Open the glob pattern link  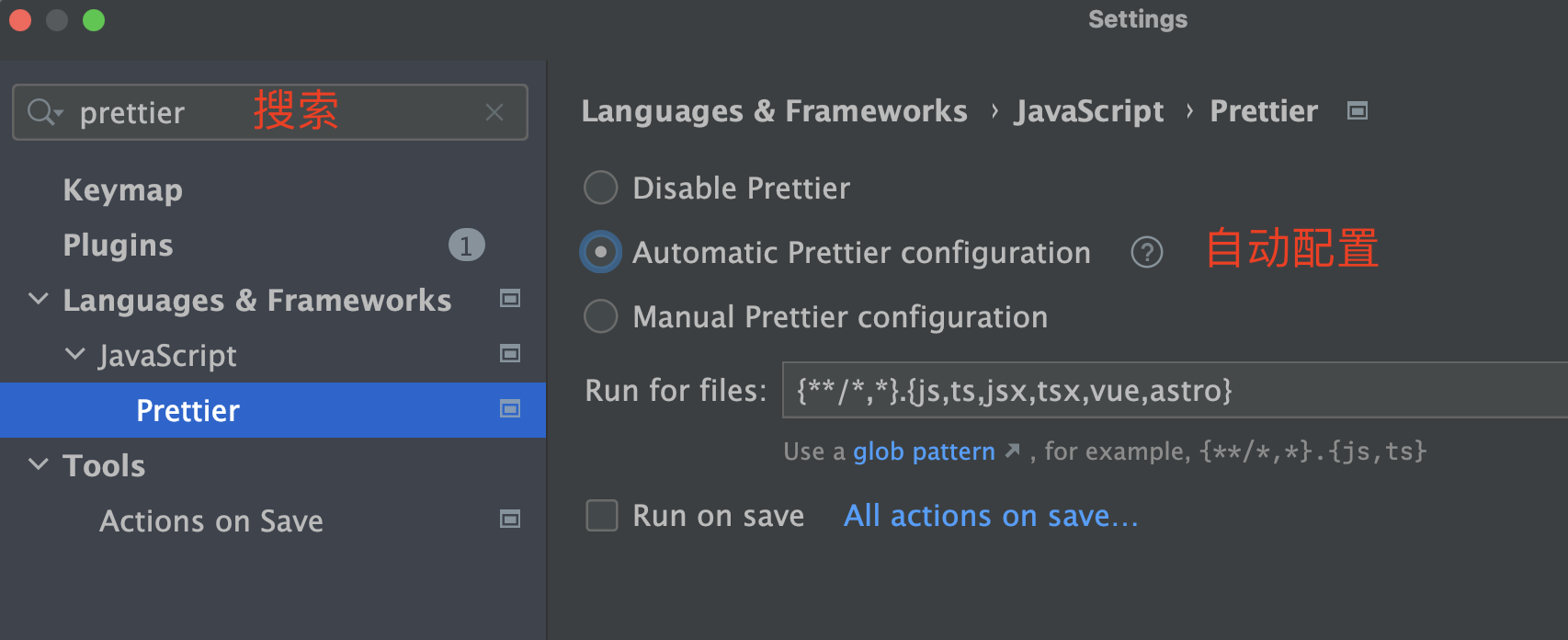point(924,451)
